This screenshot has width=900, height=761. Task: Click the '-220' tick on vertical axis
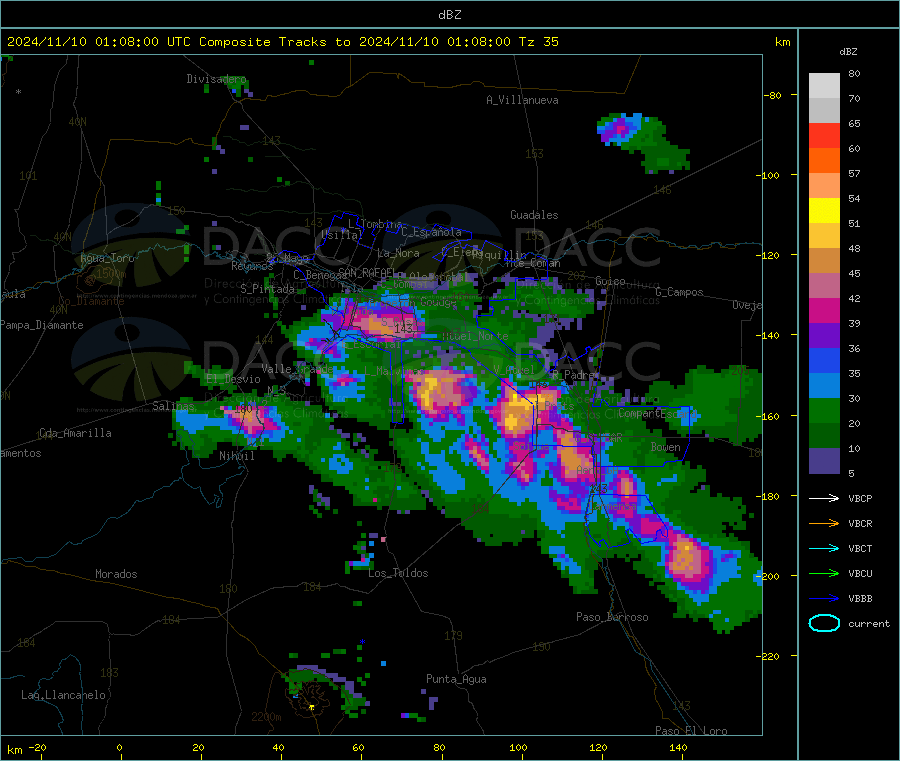point(770,656)
